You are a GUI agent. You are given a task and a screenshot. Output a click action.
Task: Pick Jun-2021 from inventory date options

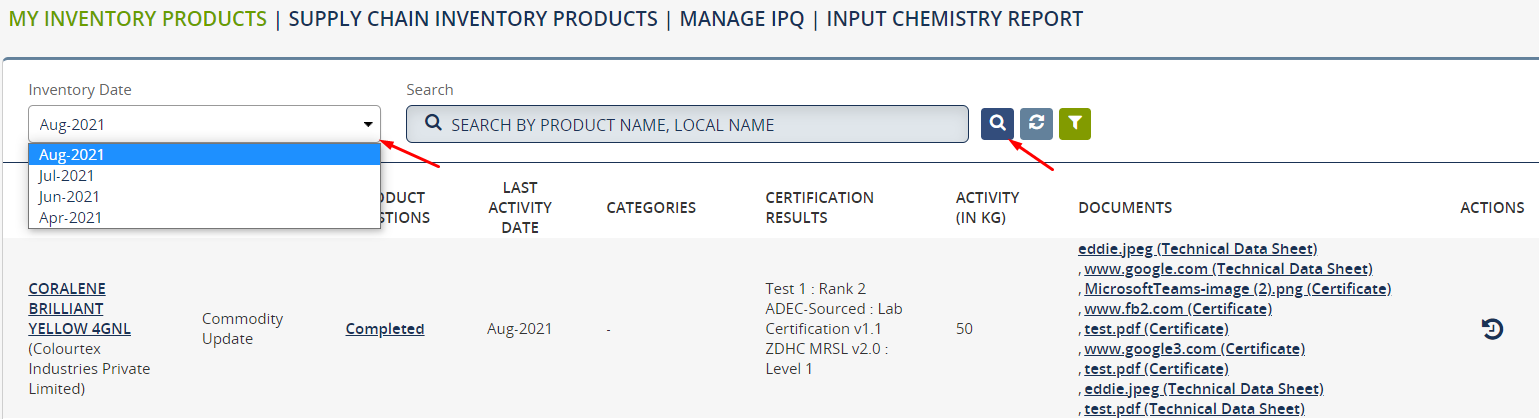[x=204, y=196]
